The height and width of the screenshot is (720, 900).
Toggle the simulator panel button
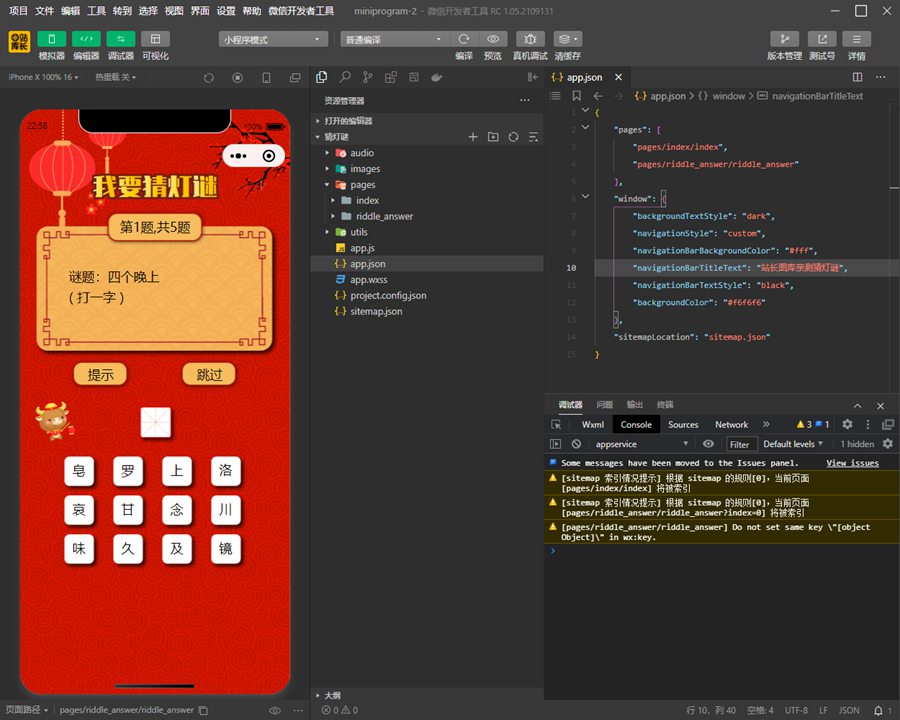click(x=51, y=39)
